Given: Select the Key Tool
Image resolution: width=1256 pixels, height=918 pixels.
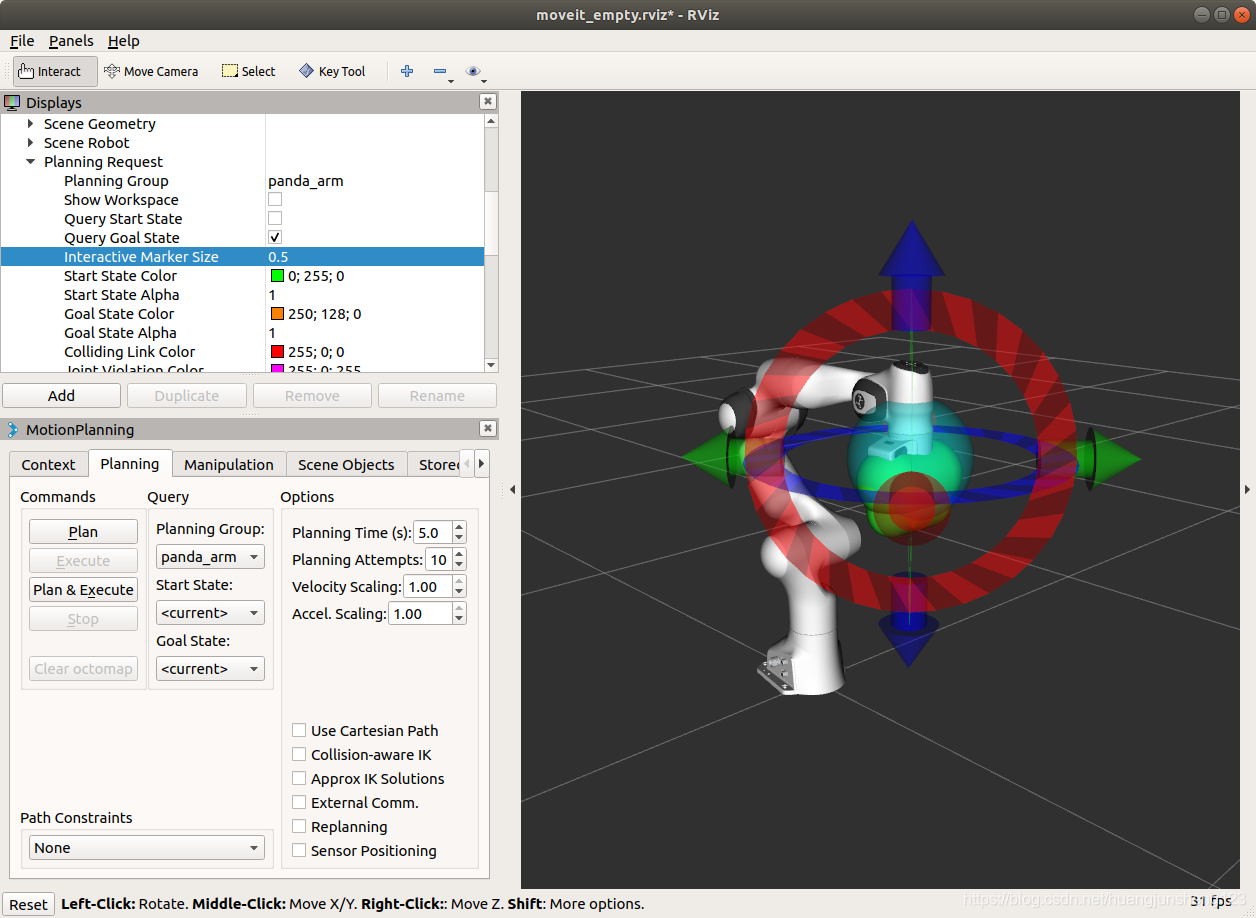Looking at the screenshot, I should (x=331, y=71).
